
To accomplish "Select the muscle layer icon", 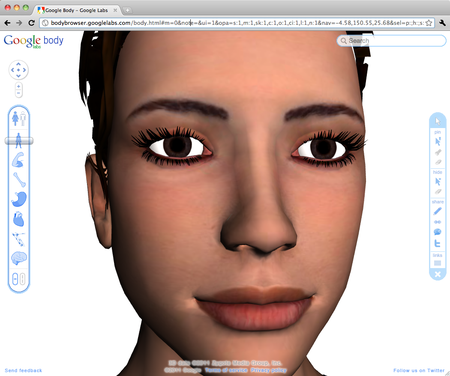I will [18, 160].
